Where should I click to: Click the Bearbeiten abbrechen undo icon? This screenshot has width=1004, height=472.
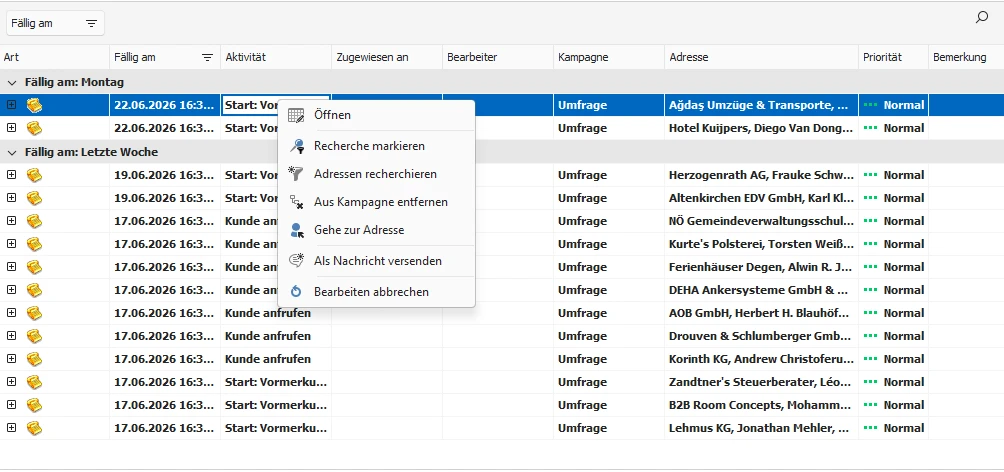(x=296, y=292)
